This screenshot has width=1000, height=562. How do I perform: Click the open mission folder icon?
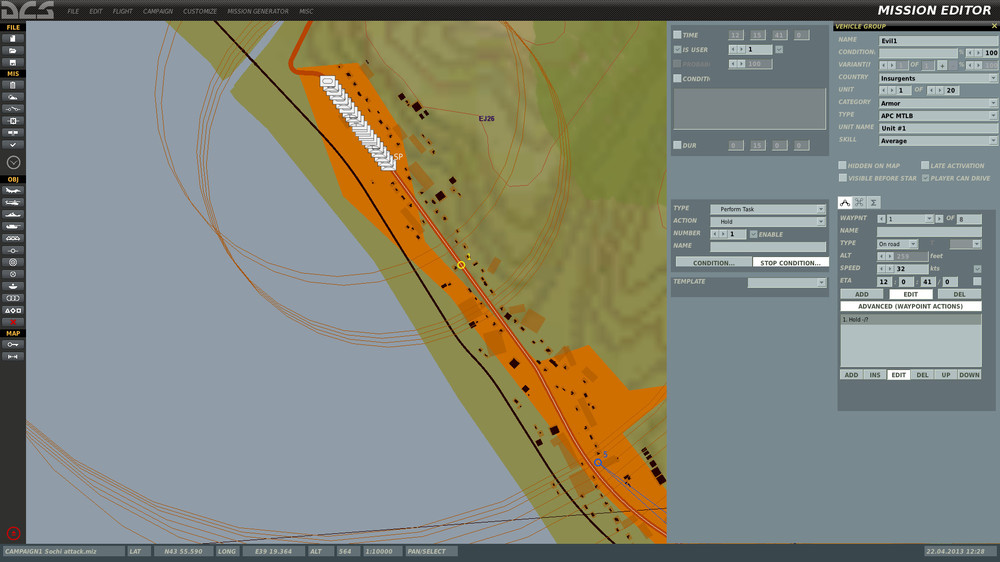click(x=14, y=50)
